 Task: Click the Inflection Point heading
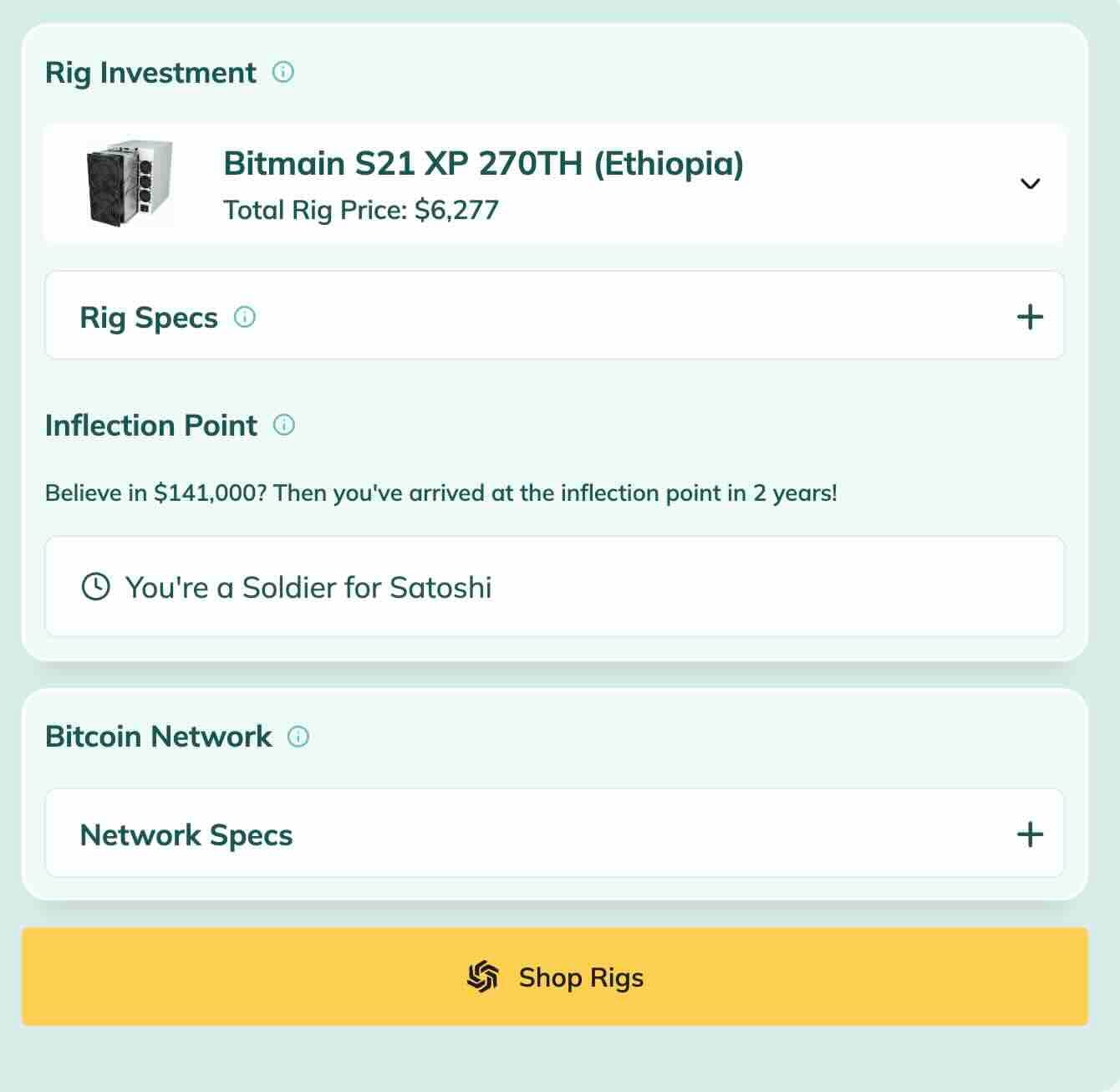(151, 426)
